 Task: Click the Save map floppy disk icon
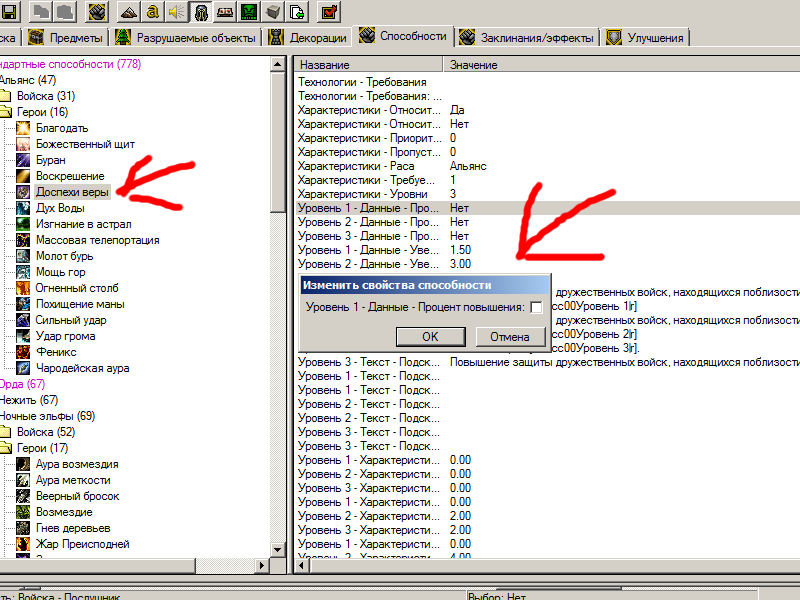tap(9, 11)
